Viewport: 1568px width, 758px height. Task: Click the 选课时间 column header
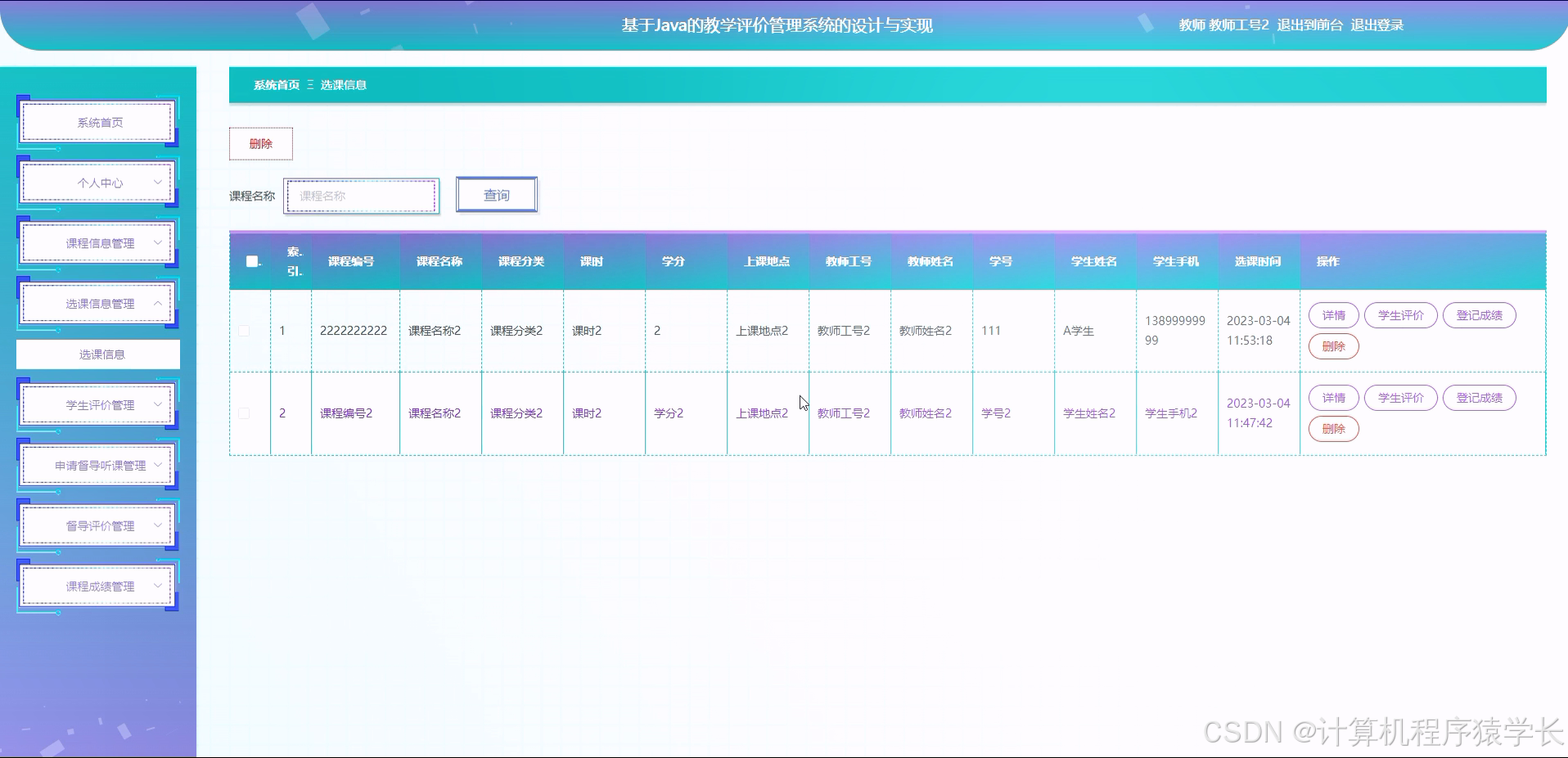(x=1258, y=261)
